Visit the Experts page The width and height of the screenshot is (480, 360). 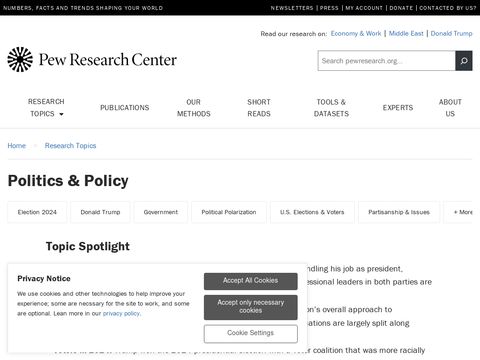(x=398, y=108)
